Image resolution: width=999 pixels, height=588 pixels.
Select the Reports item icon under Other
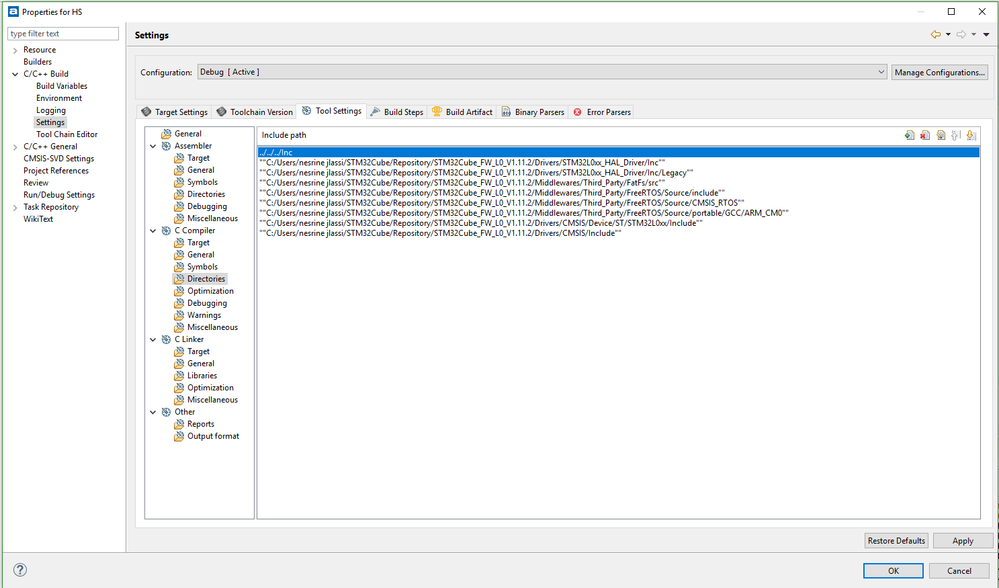pos(179,424)
